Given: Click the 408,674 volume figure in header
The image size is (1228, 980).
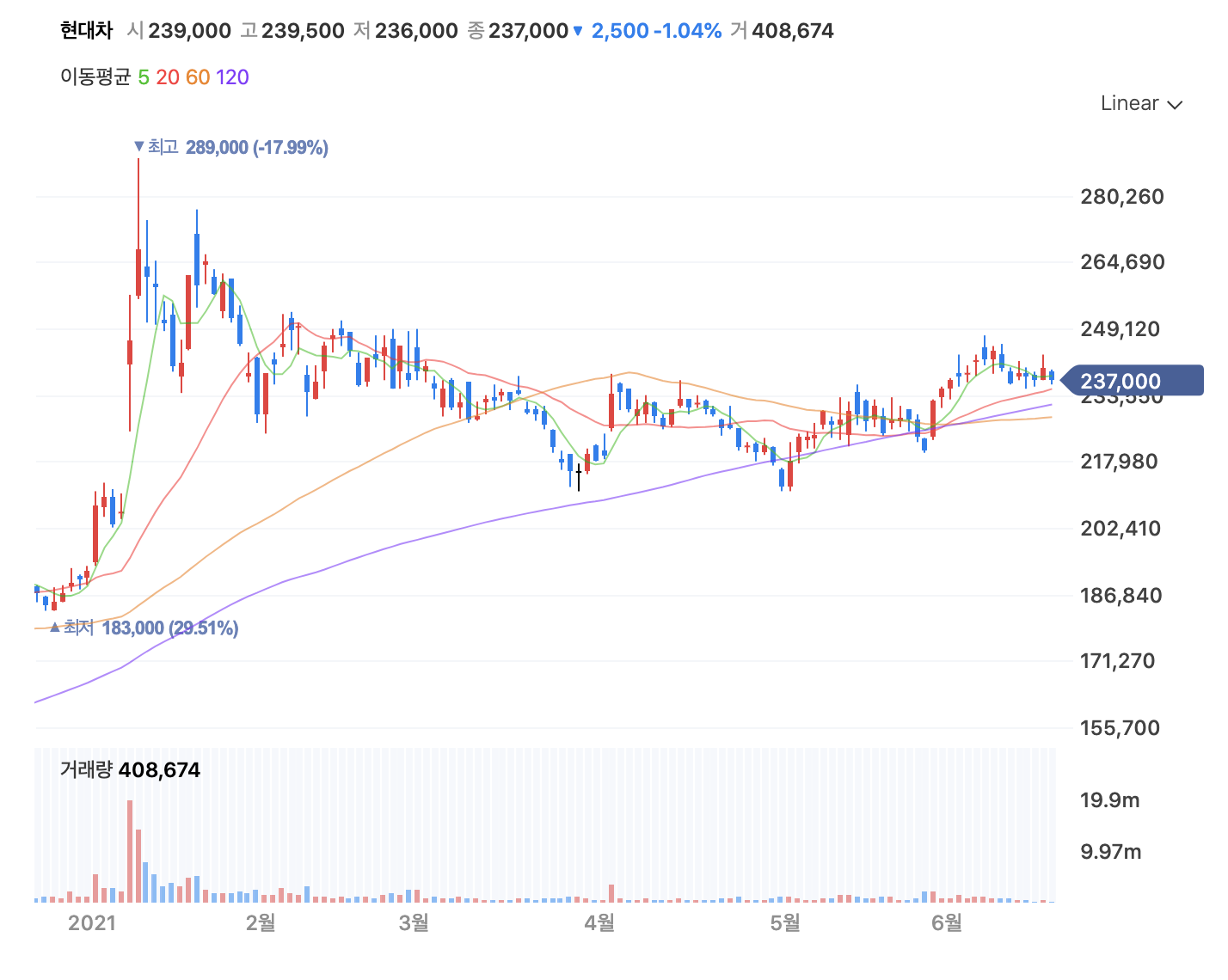Looking at the screenshot, I should (793, 31).
